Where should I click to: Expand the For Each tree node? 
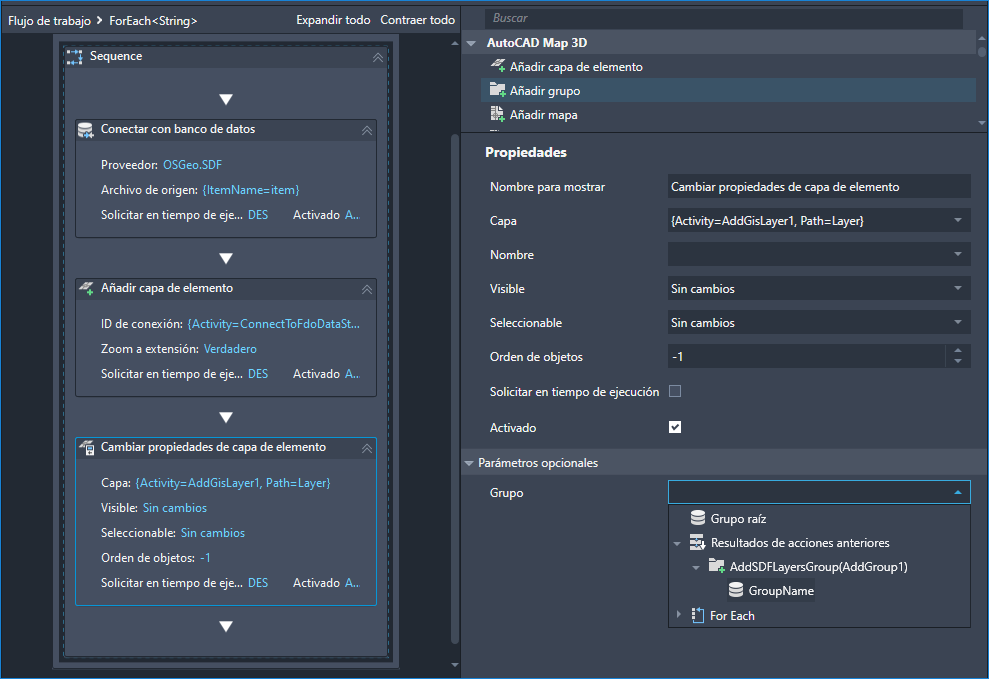(x=679, y=614)
